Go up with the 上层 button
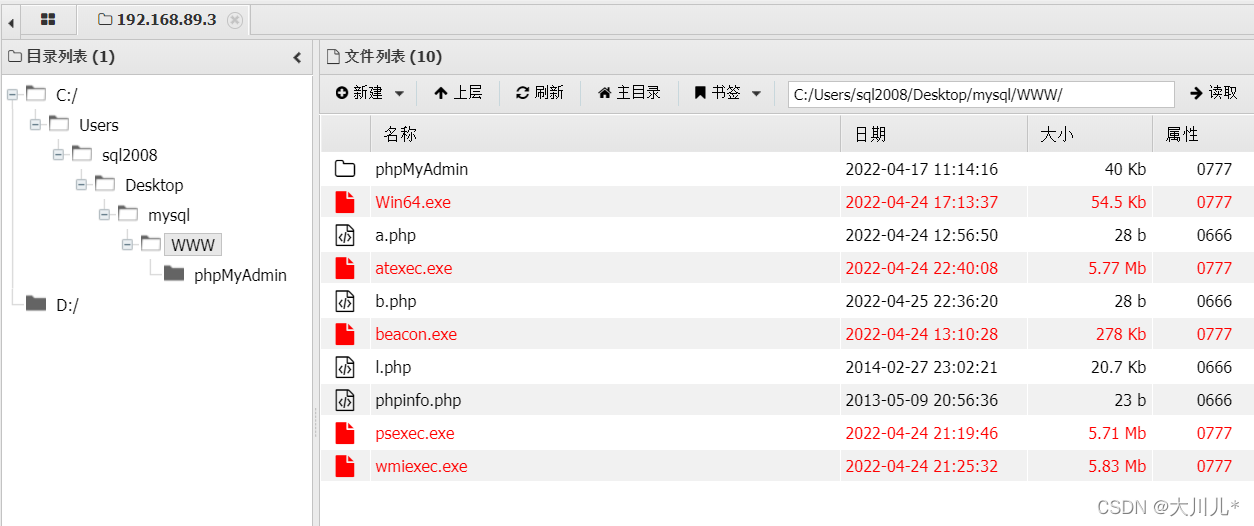Image resolution: width=1254 pixels, height=526 pixels. click(x=458, y=92)
